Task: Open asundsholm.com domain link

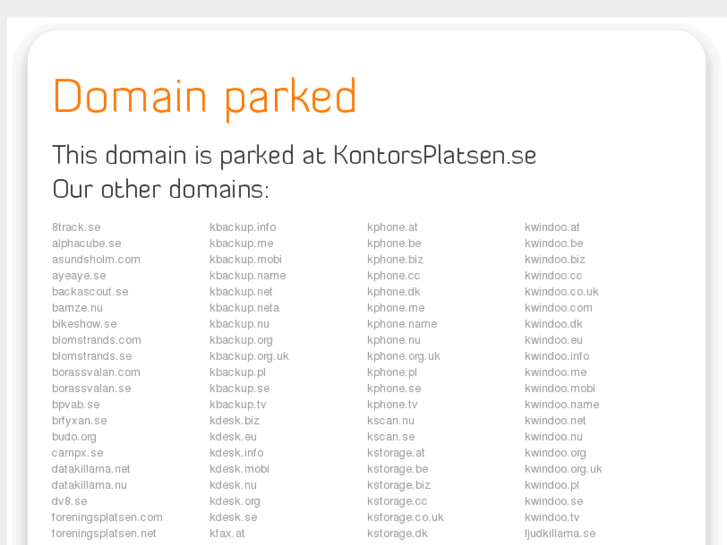Action: point(96,259)
